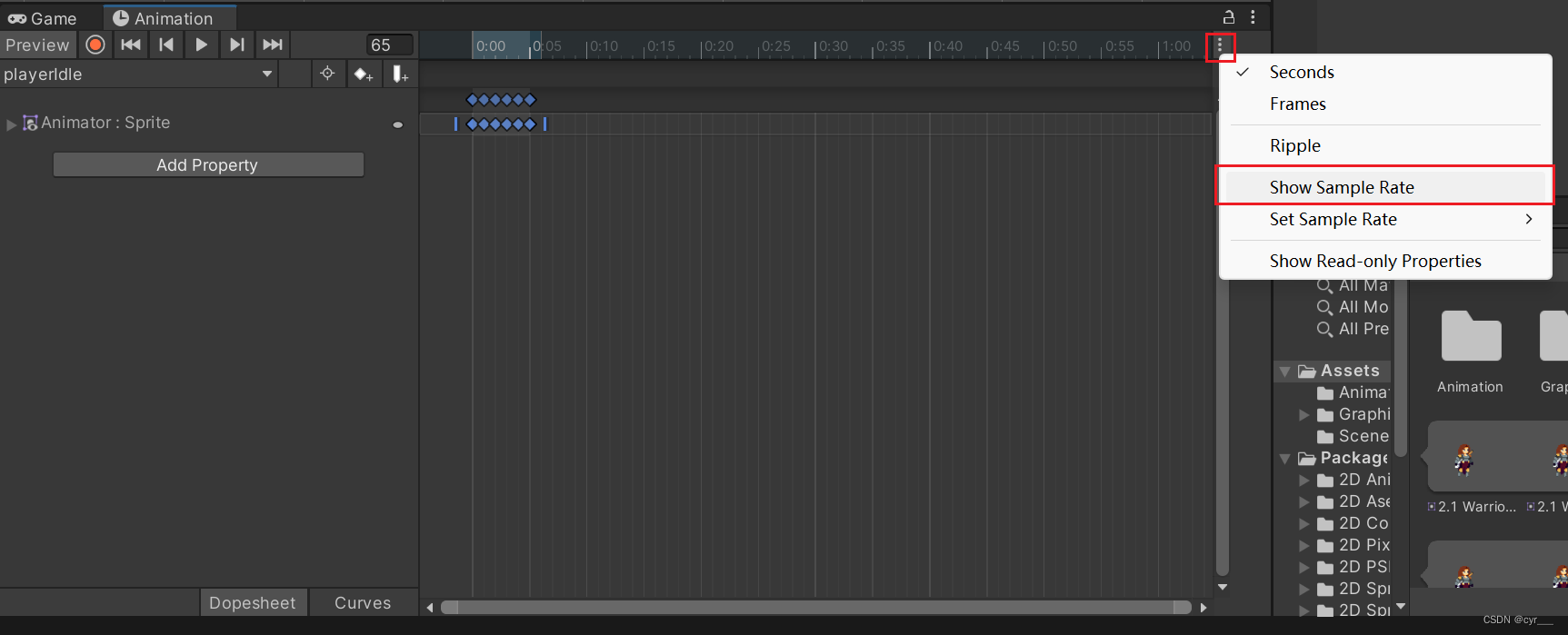Toggle the Preview mode button

[x=37, y=45]
